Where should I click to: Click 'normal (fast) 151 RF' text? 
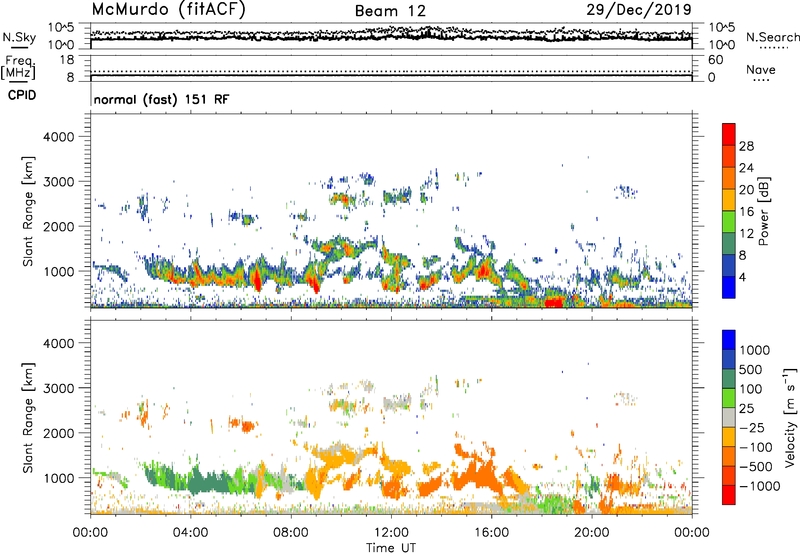(x=161, y=99)
